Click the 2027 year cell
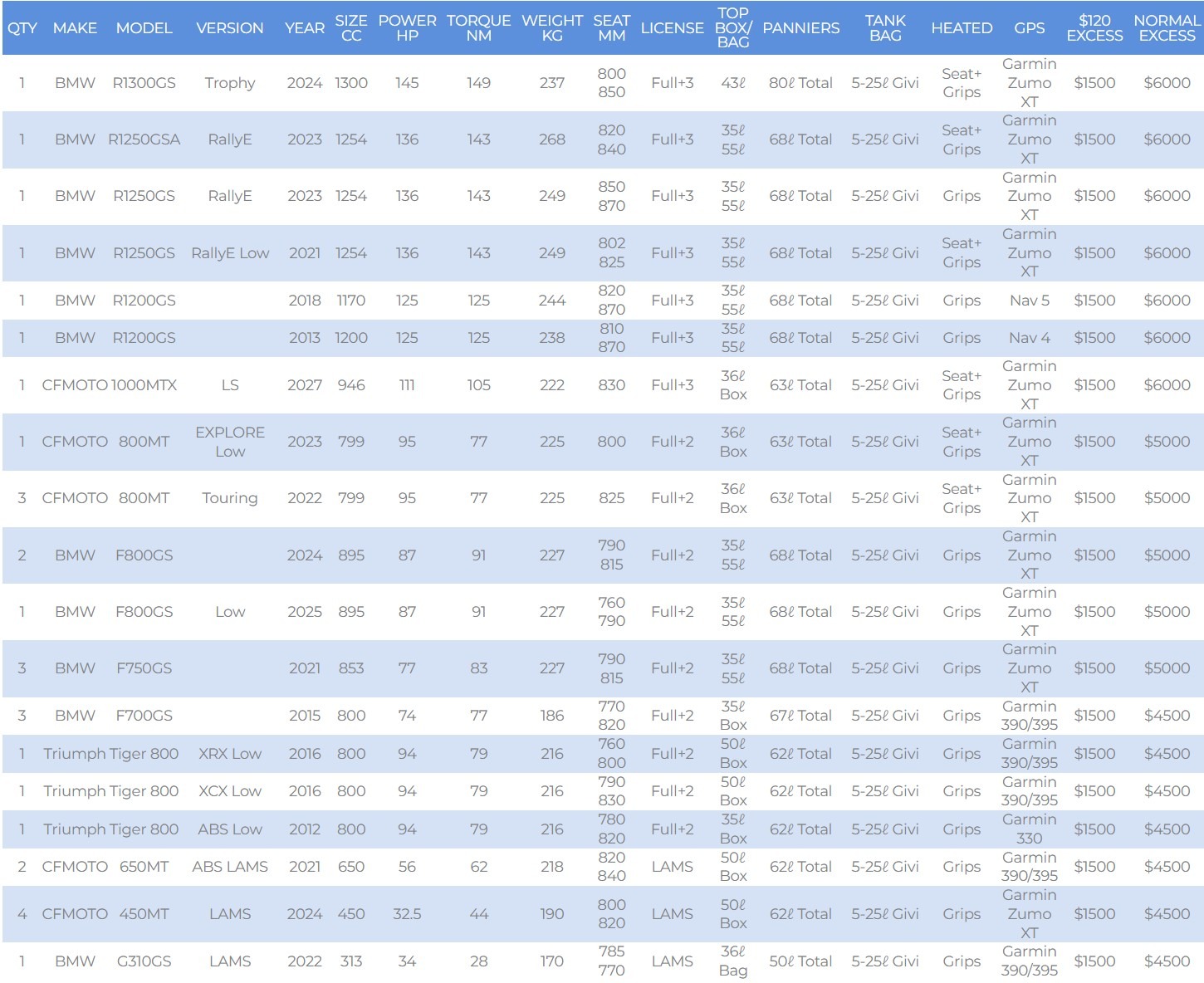The width and height of the screenshot is (1204, 983). click(305, 385)
